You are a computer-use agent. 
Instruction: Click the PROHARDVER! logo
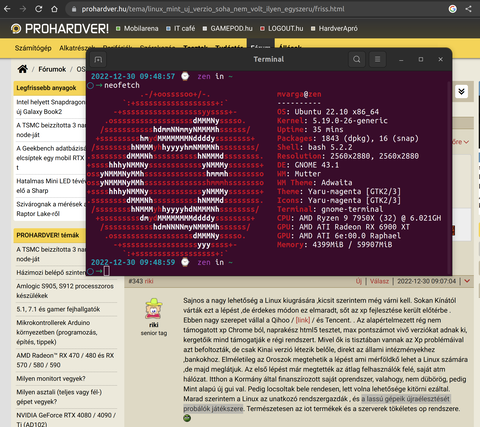[60, 29]
